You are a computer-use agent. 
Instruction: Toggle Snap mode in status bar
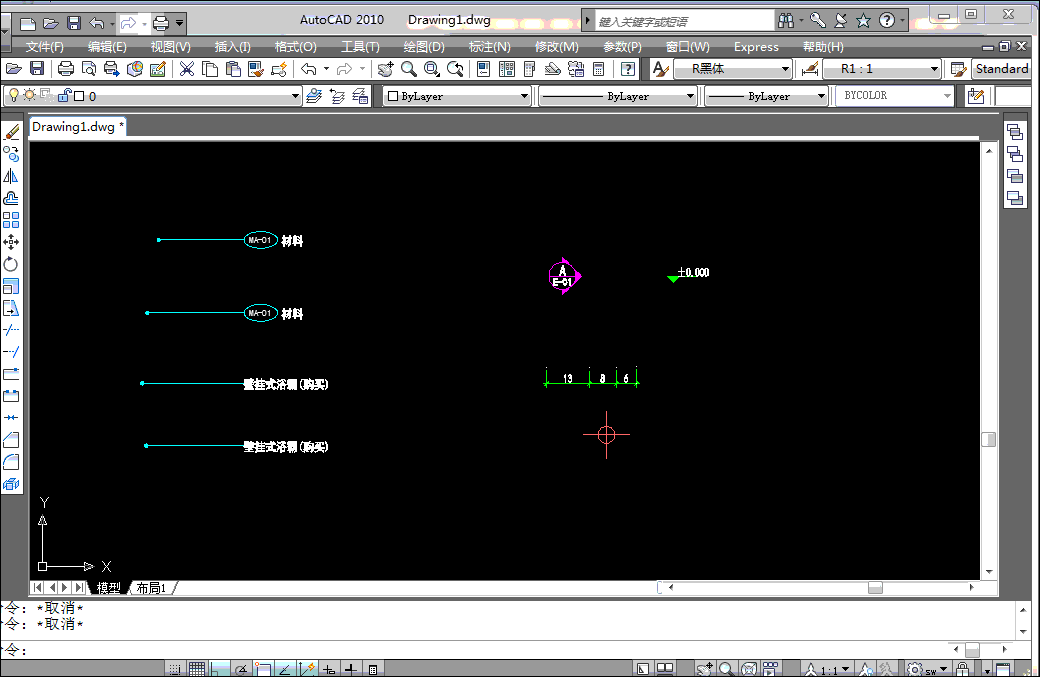175,669
